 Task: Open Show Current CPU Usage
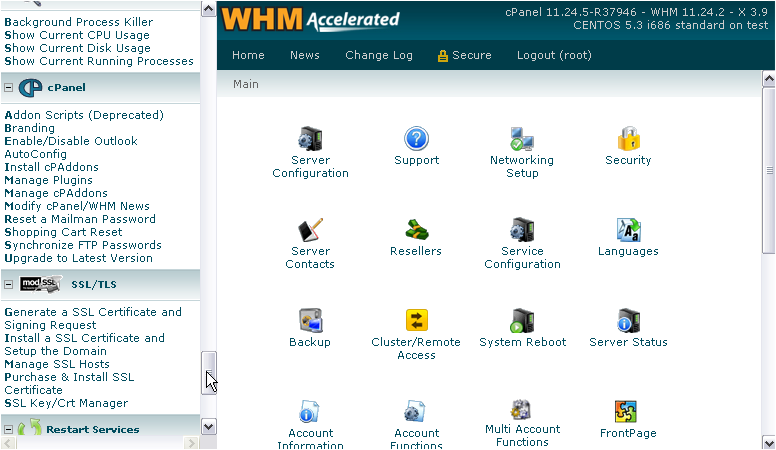tap(77, 35)
